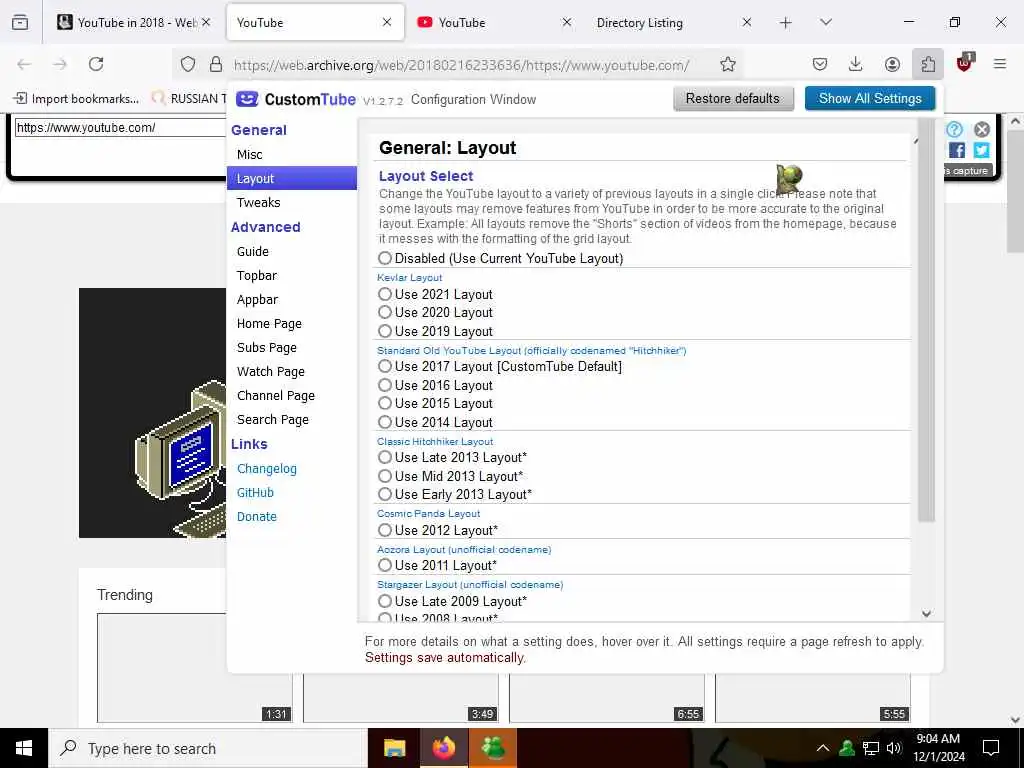Select Use Early 2013 Layout option
This screenshot has height=768, width=1024.
coord(385,494)
